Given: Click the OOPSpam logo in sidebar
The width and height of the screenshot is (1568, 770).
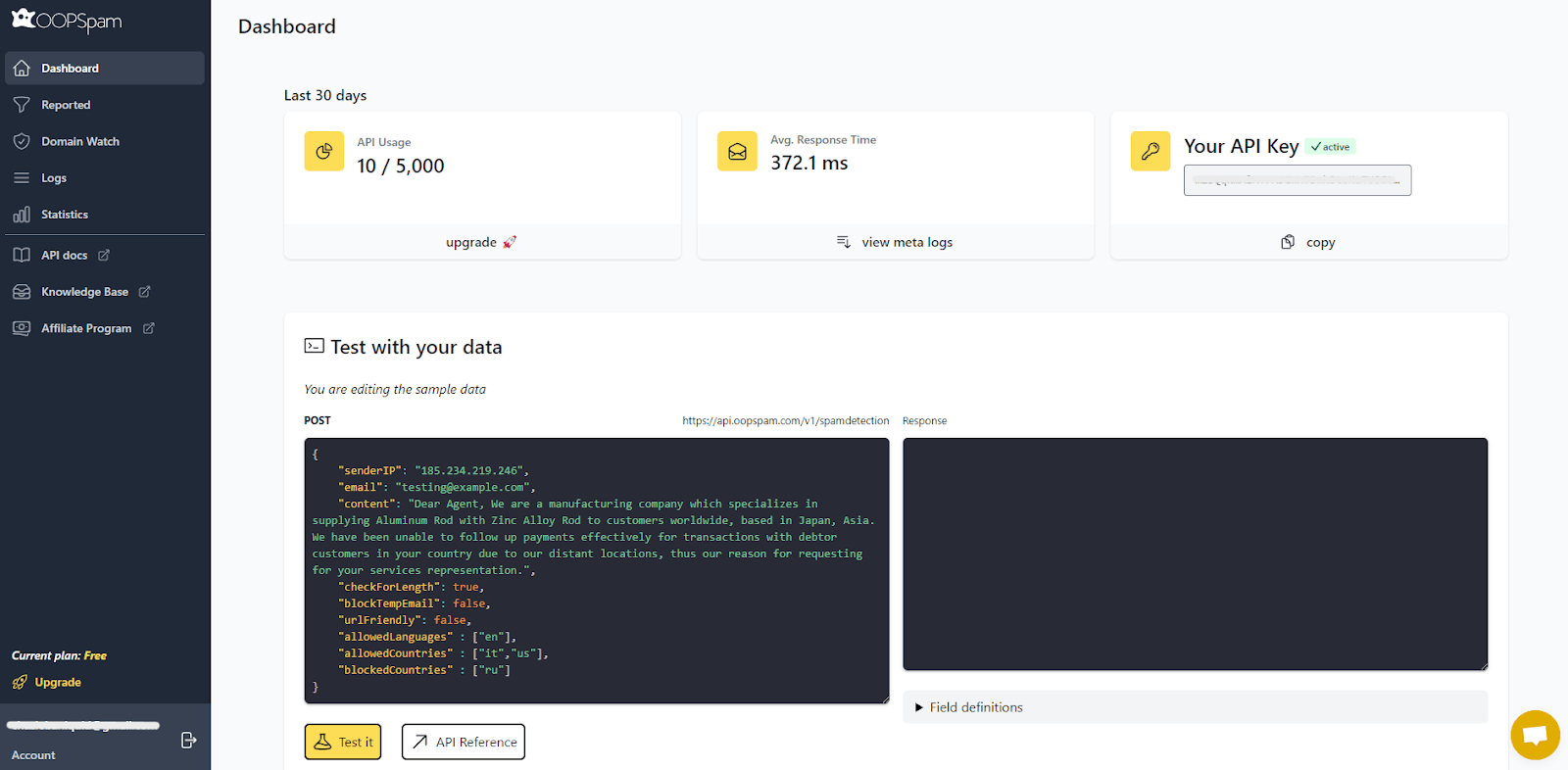Looking at the screenshot, I should [67, 21].
